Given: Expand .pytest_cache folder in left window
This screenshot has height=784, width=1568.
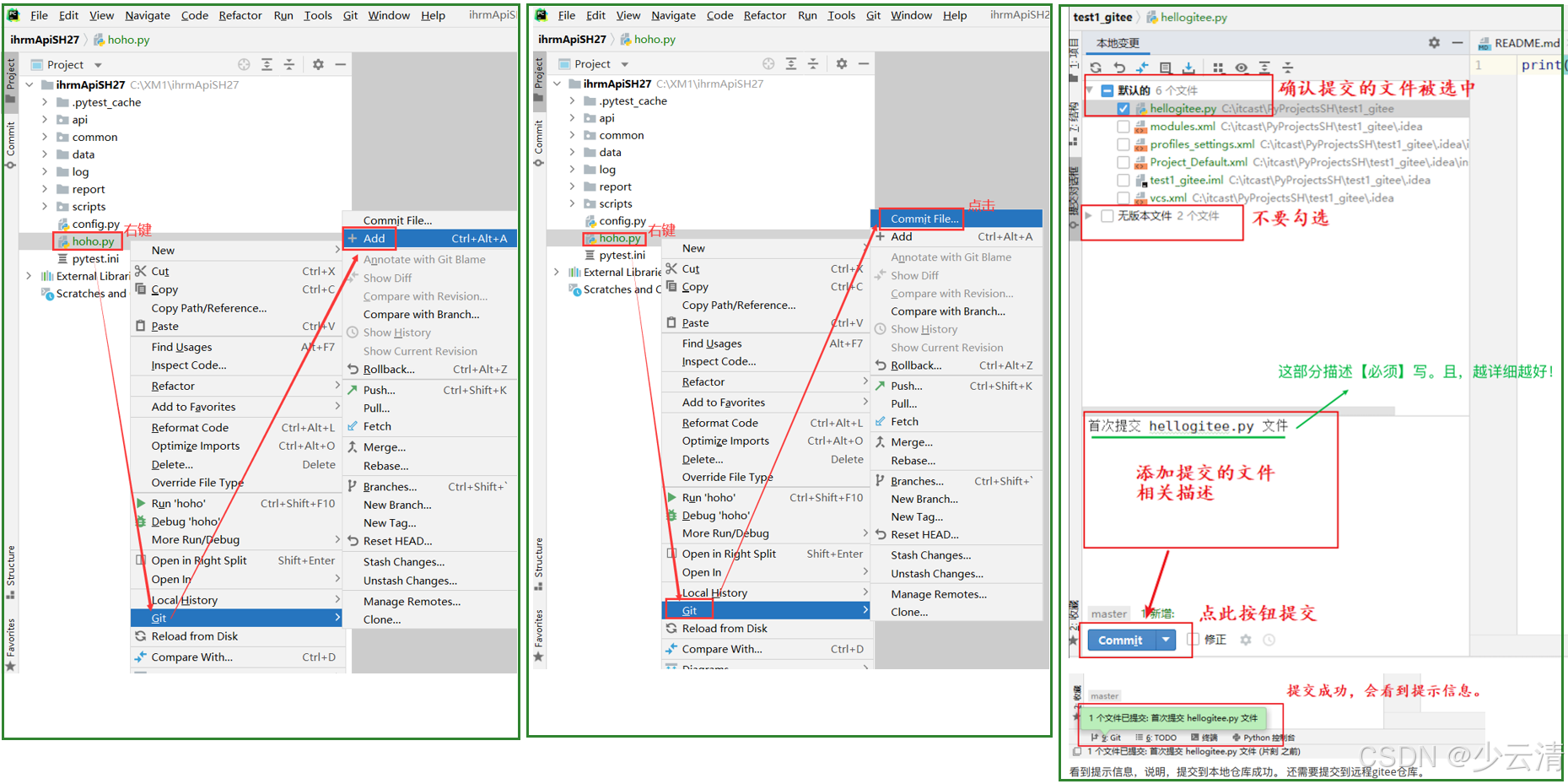Looking at the screenshot, I should 45,102.
